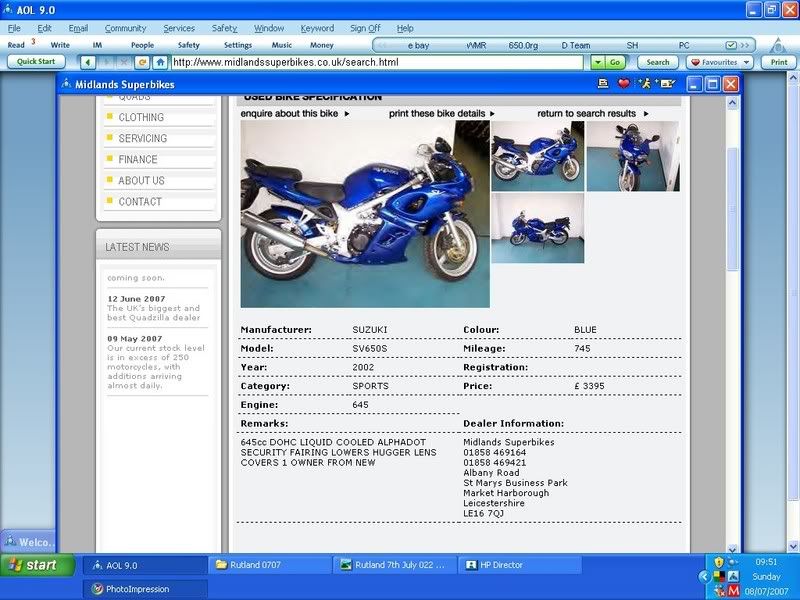Click the Stop loading X icon
Image resolution: width=800 pixels, height=600 pixels.
[x=124, y=62]
